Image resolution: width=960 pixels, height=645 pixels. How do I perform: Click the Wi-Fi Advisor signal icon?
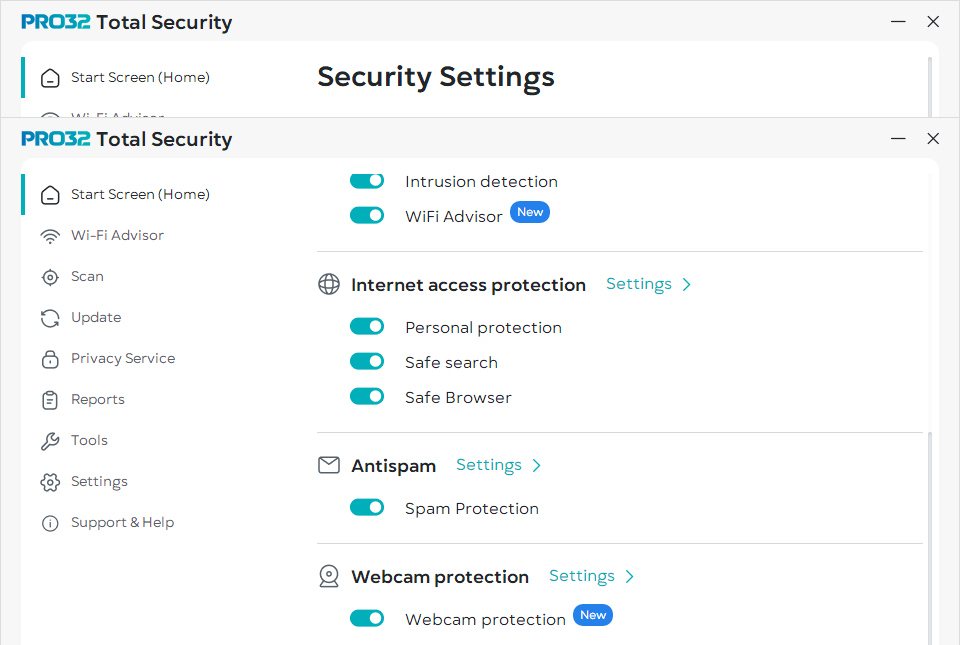point(50,236)
